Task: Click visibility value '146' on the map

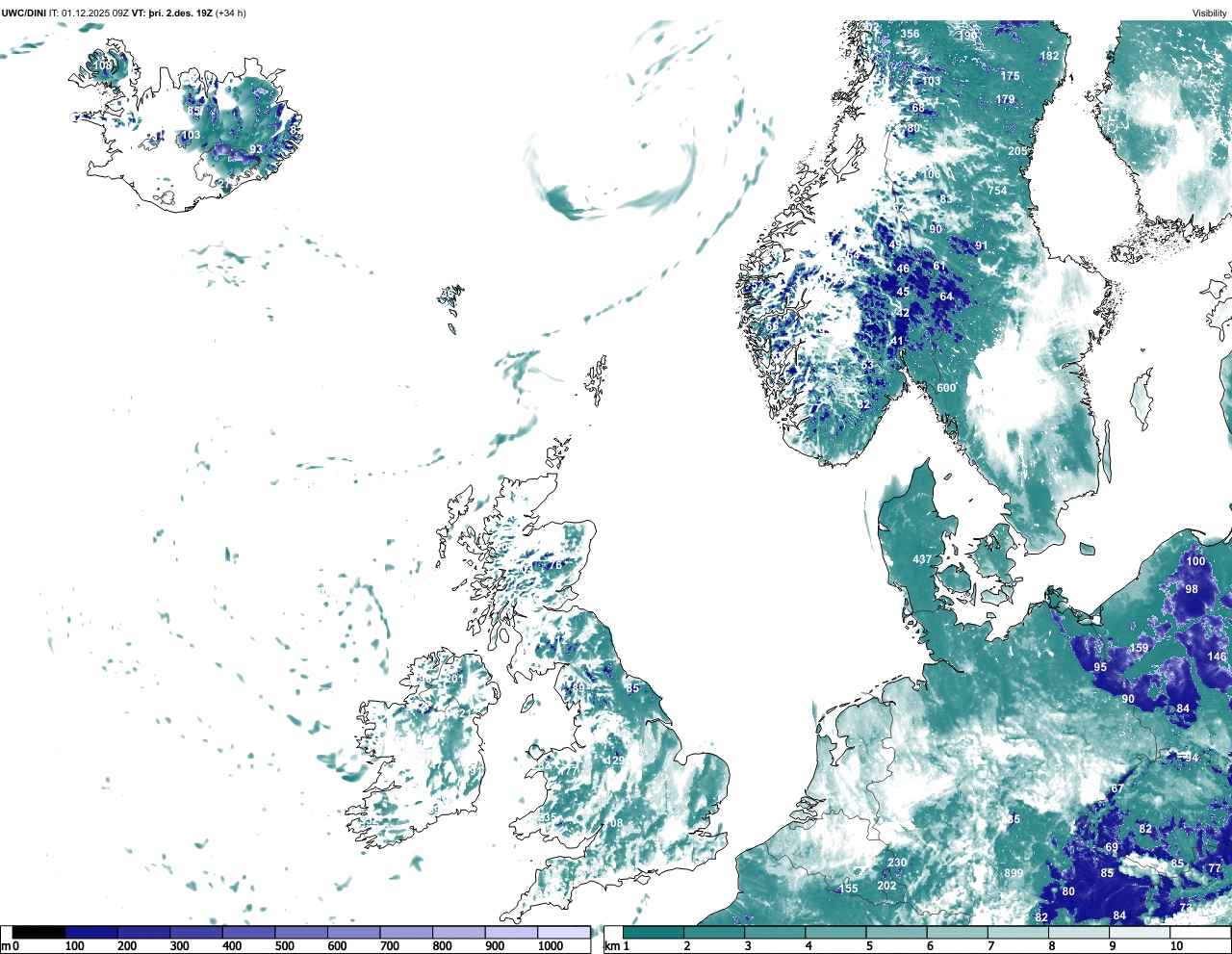Action: coord(1218,657)
